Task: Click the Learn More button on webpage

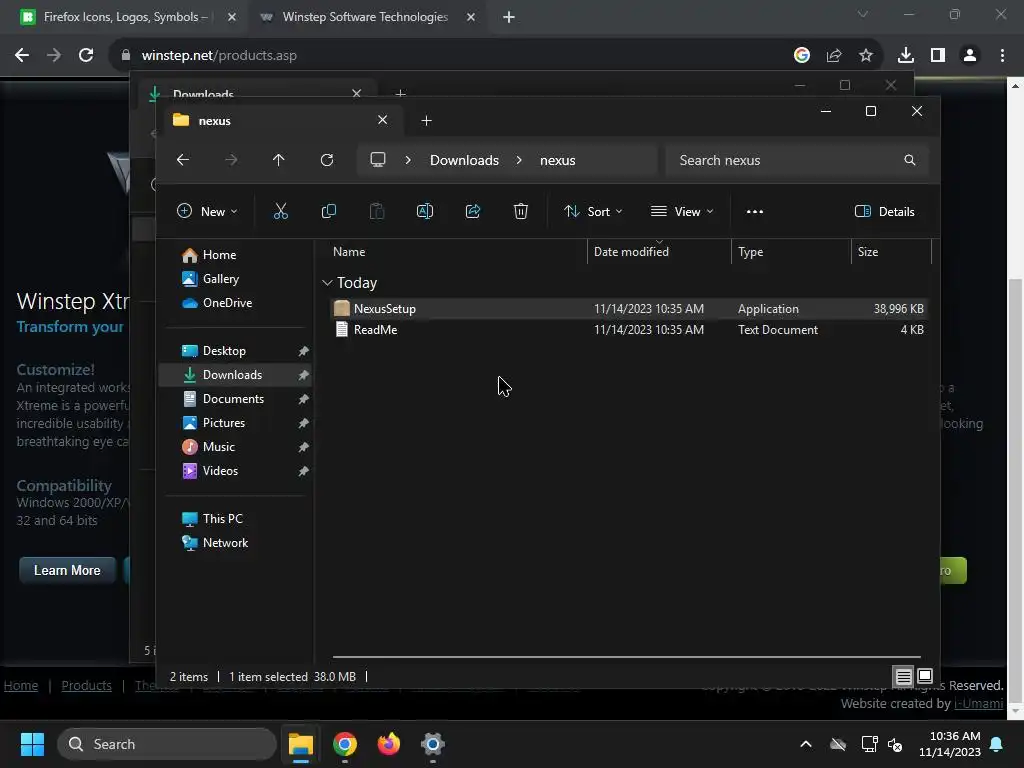Action: pos(67,570)
